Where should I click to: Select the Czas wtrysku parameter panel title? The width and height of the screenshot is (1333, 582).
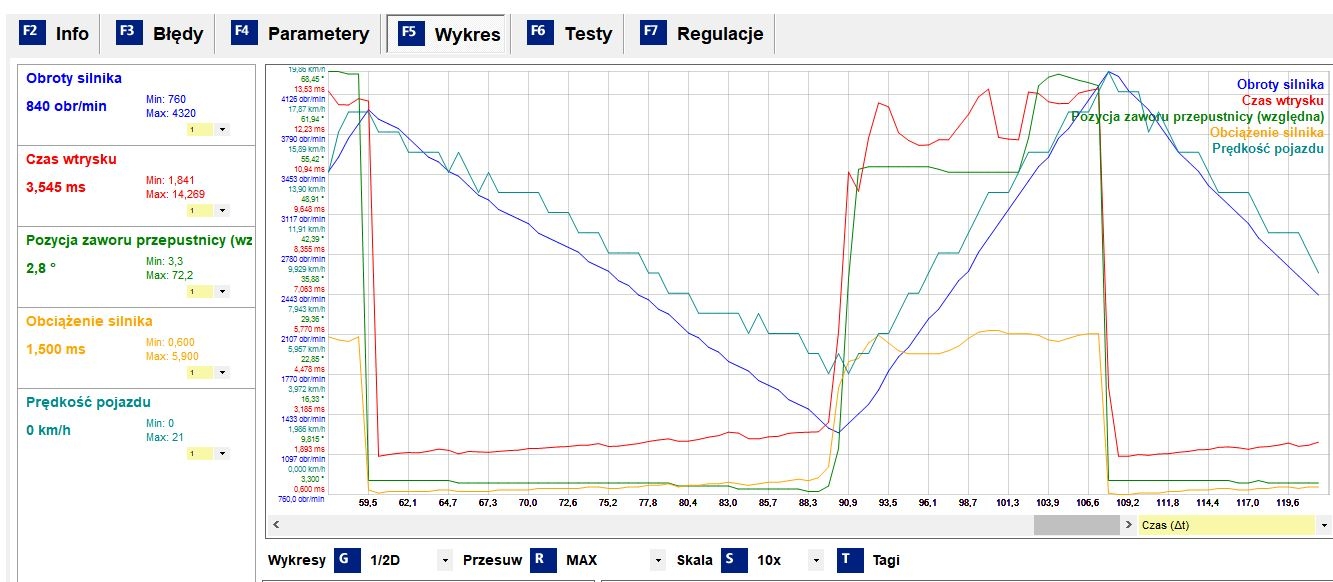71,159
